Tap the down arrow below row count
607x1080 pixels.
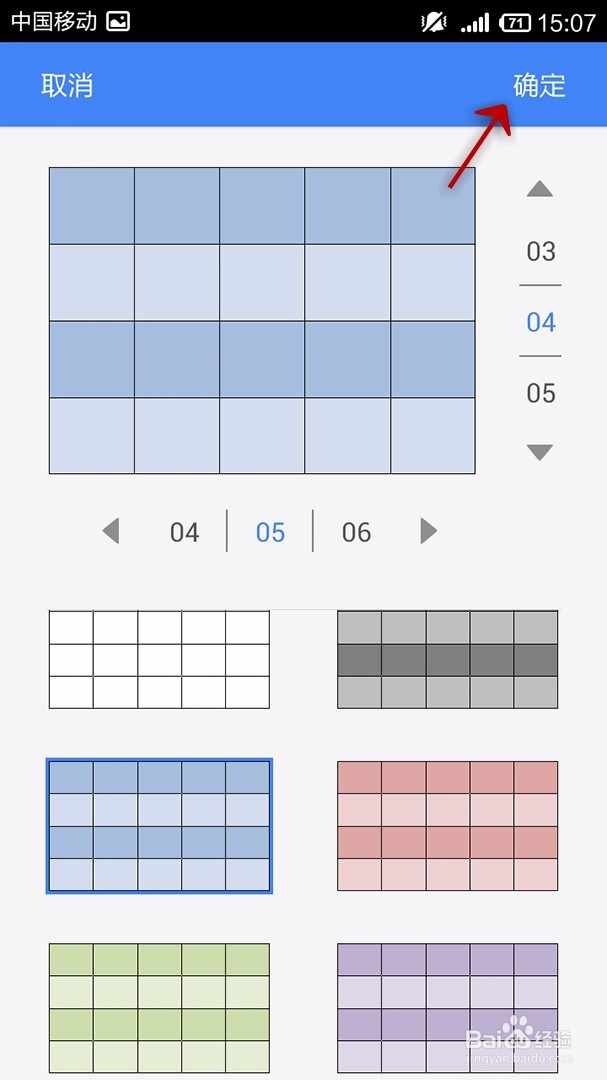coord(539,452)
